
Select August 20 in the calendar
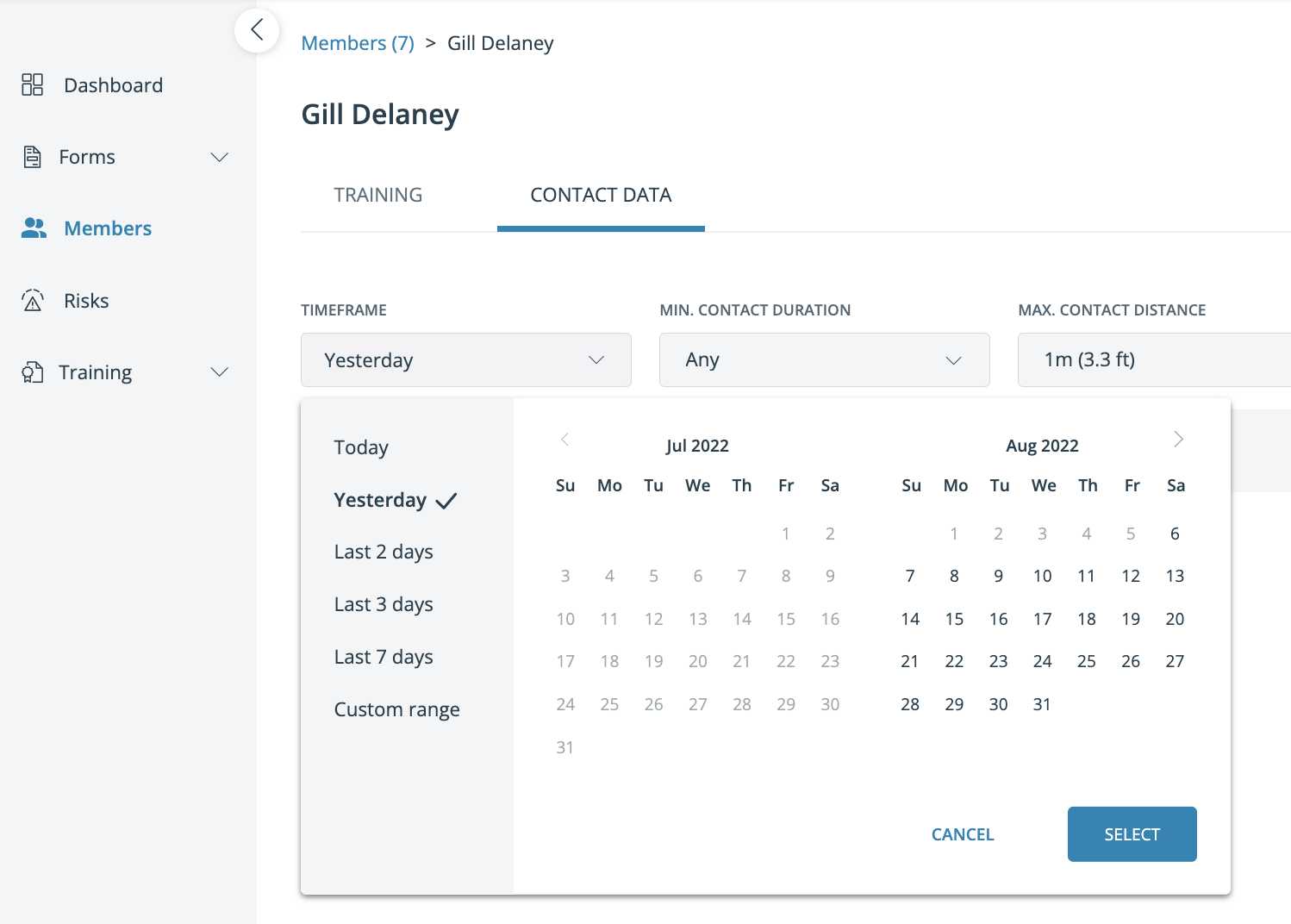pyautogui.click(x=1175, y=619)
